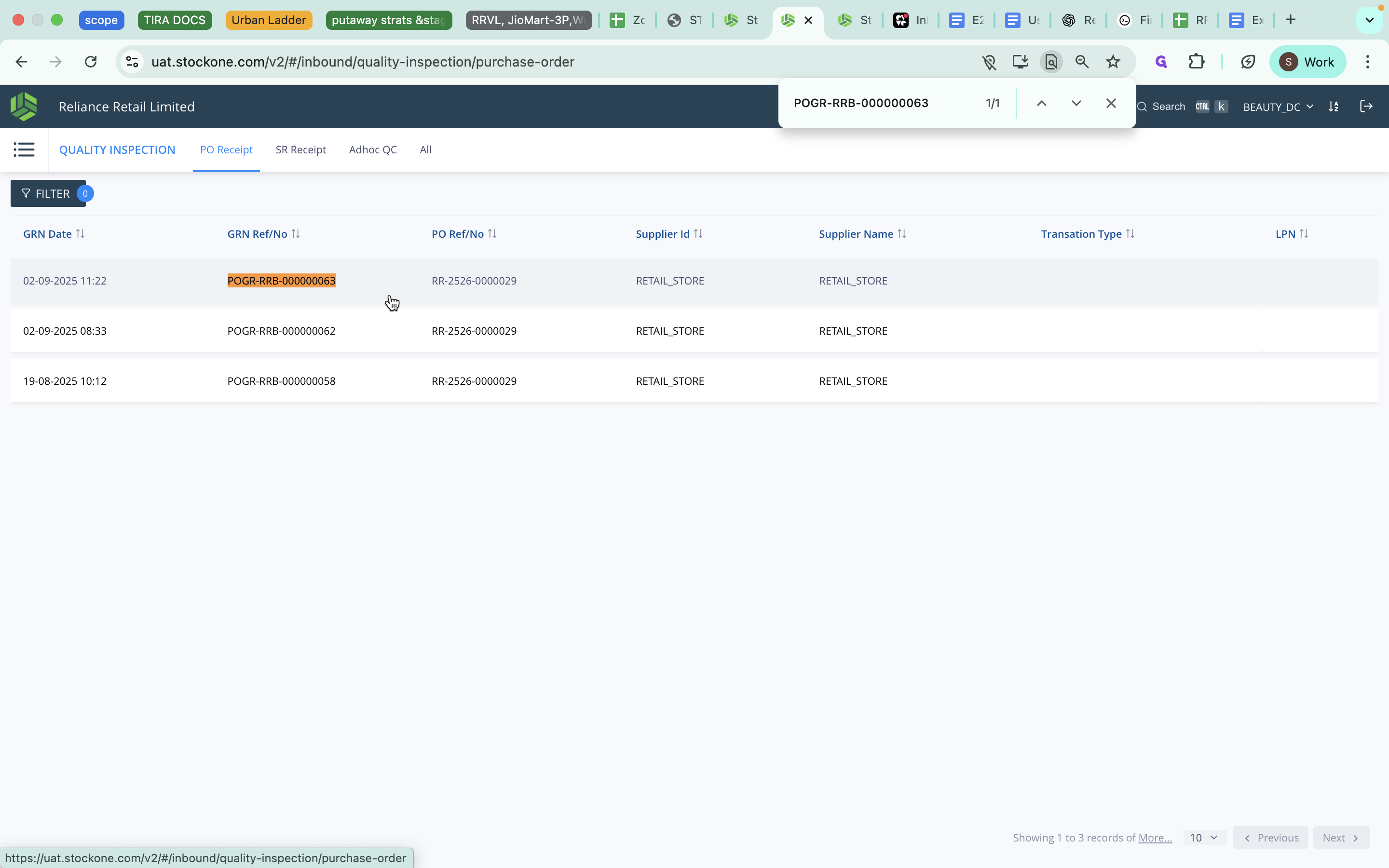Open the BEAUTY_DC warehouse dropdown
The width and height of the screenshot is (1389, 868).
click(1278, 106)
